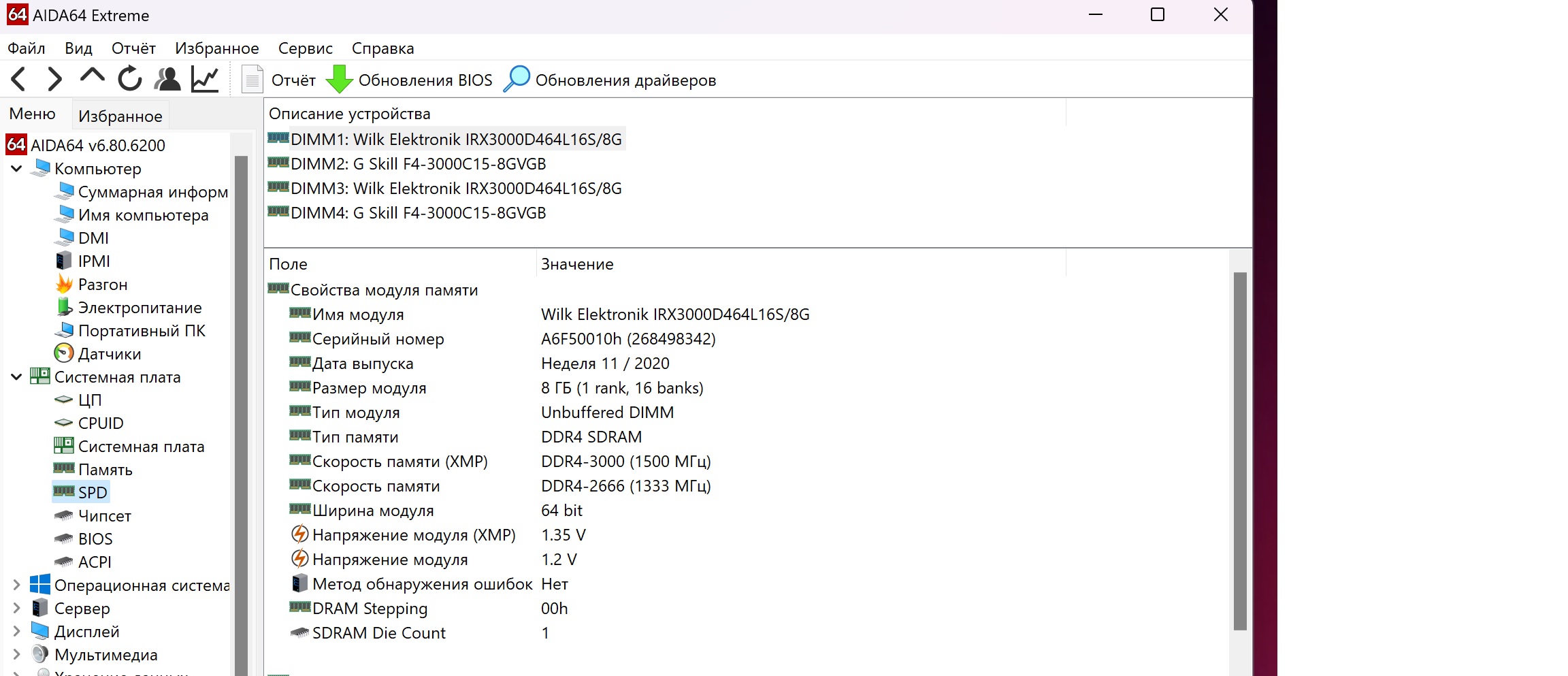
Task: Select the SPD tree item
Action: point(81,492)
